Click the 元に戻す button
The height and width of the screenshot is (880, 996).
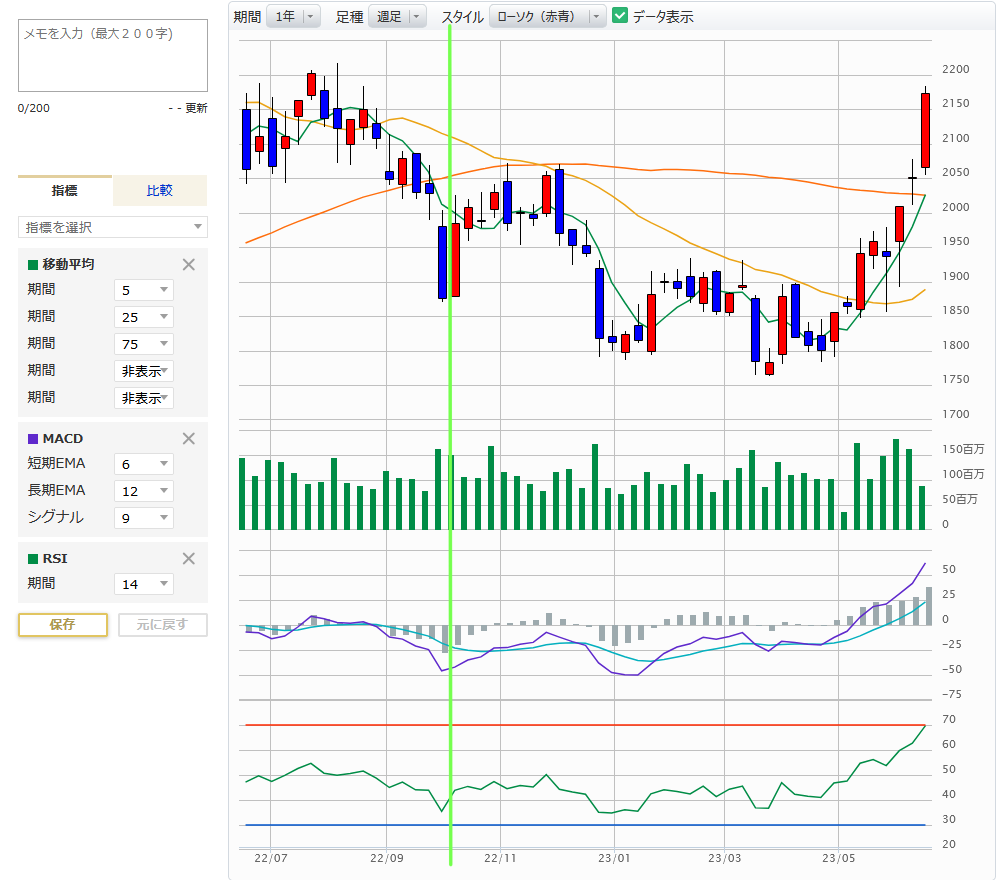point(163,625)
